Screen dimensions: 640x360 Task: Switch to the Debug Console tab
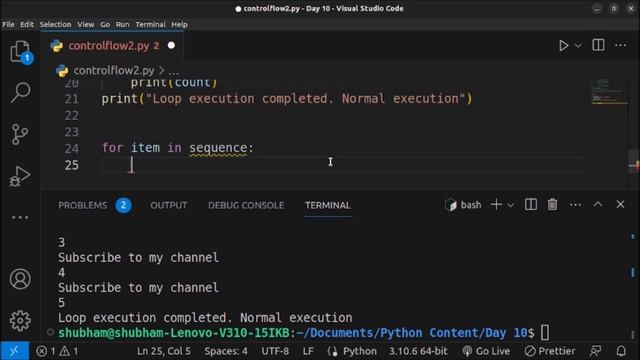[x=246, y=205]
